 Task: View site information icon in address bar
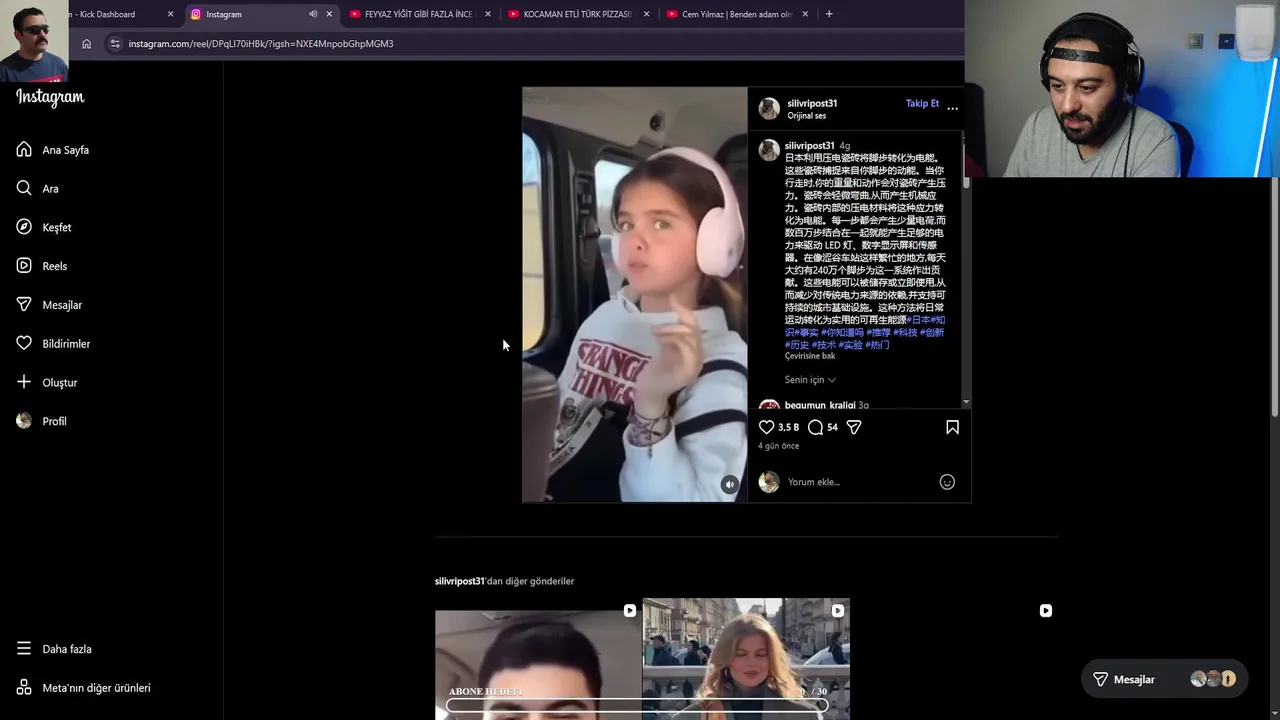click(x=115, y=44)
